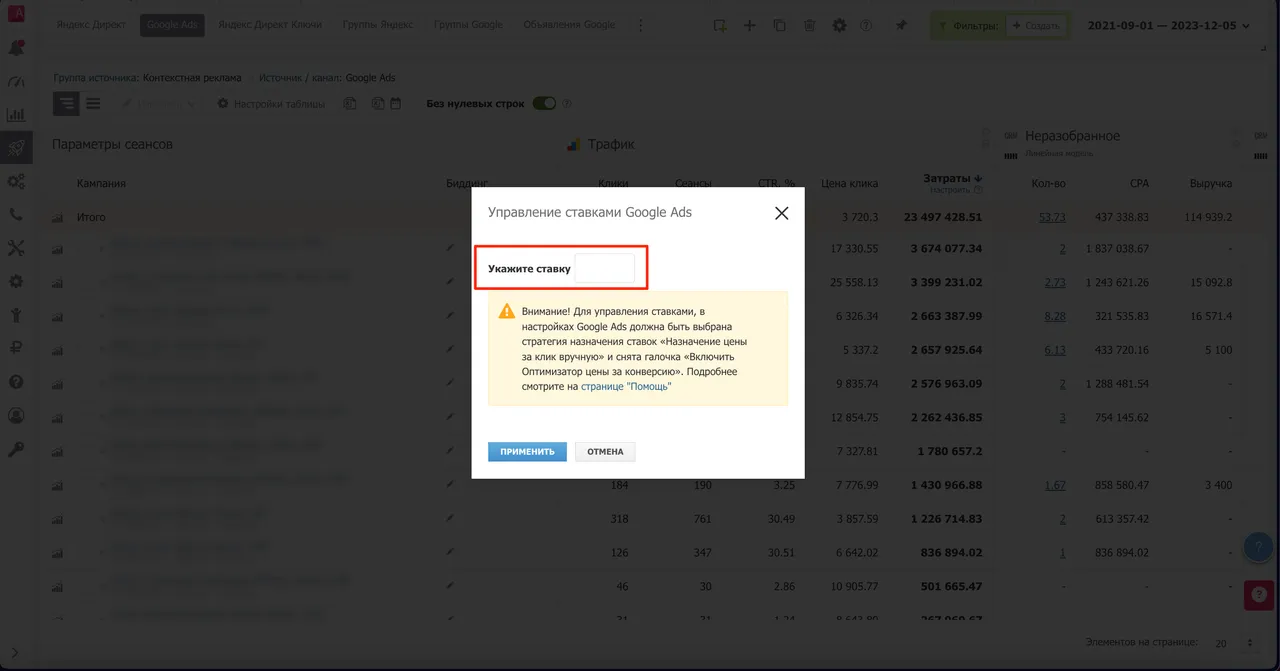Open bar chart reports icon in sidebar
1280x671 pixels.
pos(16,115)
